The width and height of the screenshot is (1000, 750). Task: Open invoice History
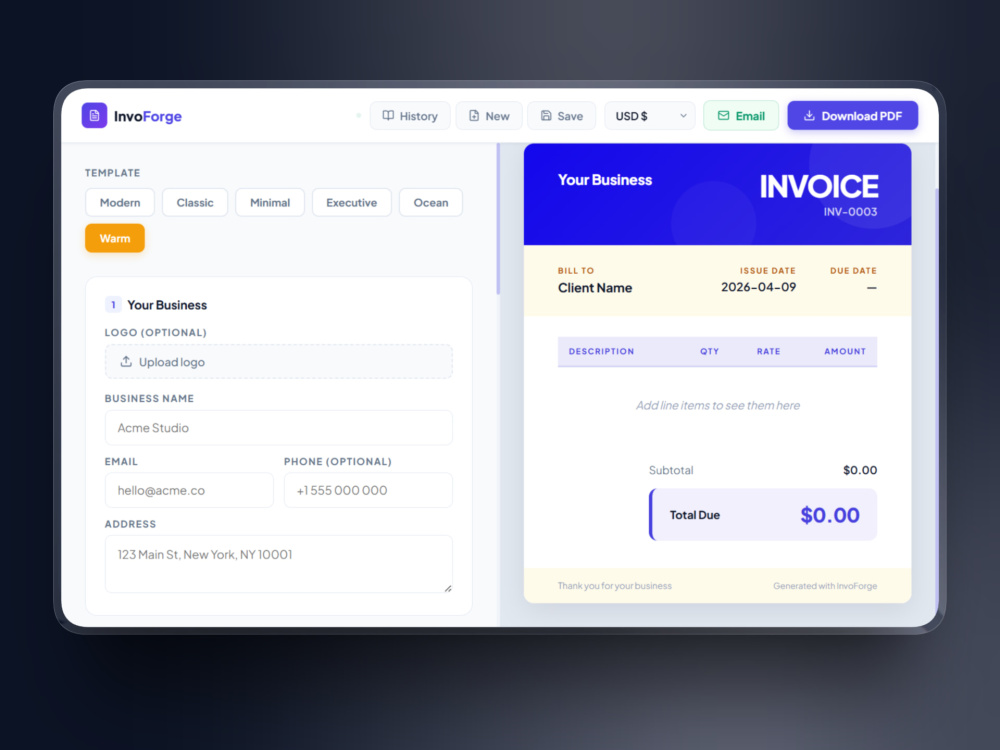[x=410, y=116]
